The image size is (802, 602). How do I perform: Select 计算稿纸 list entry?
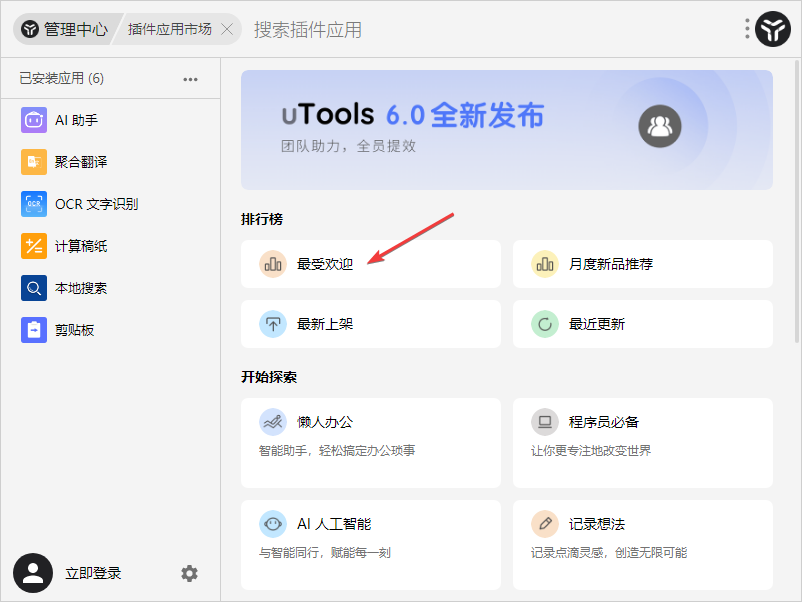(x=110, y=246)
